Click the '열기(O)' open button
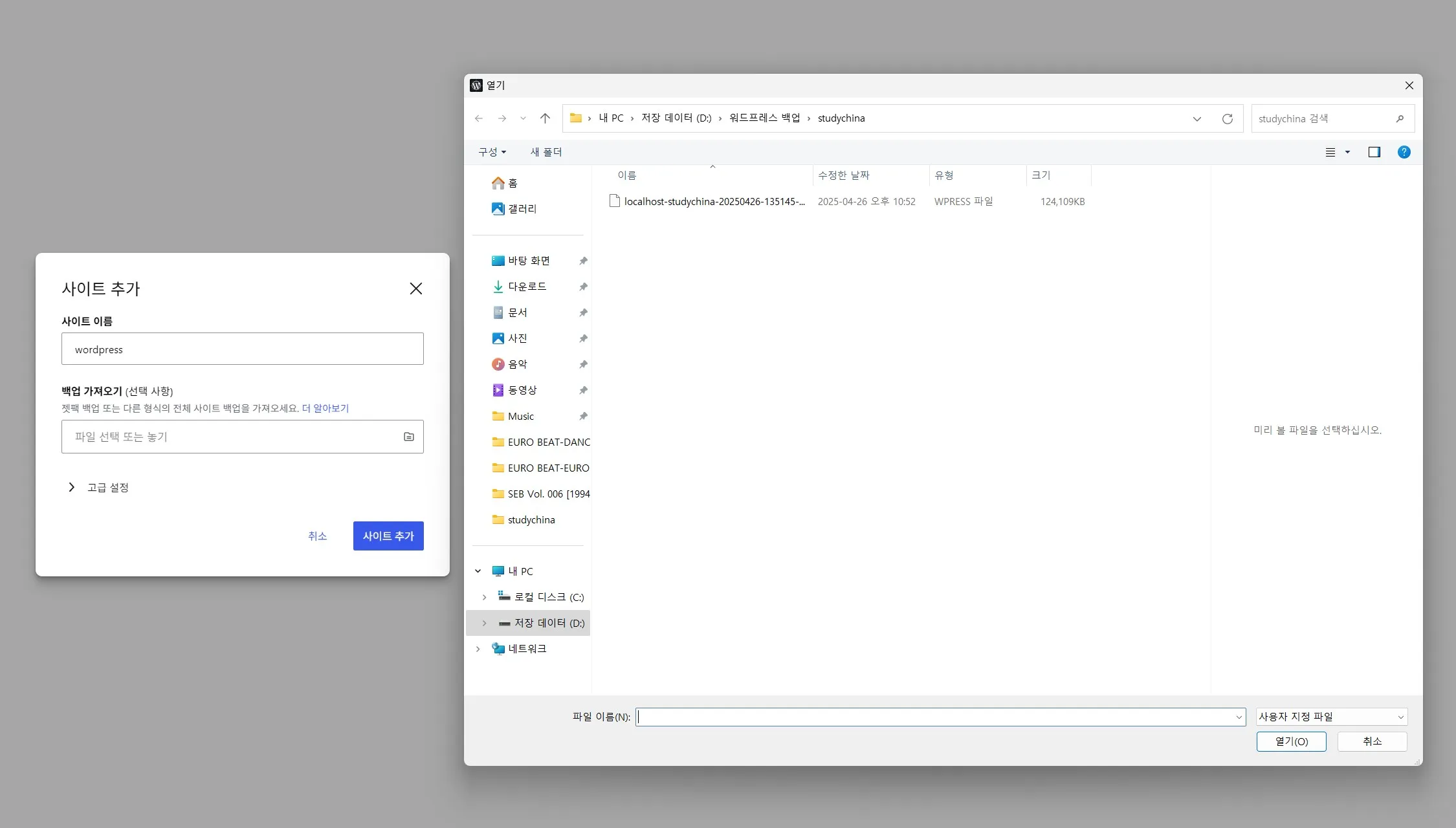Viewport: 1456px width, 828px height. point(1291,741)
